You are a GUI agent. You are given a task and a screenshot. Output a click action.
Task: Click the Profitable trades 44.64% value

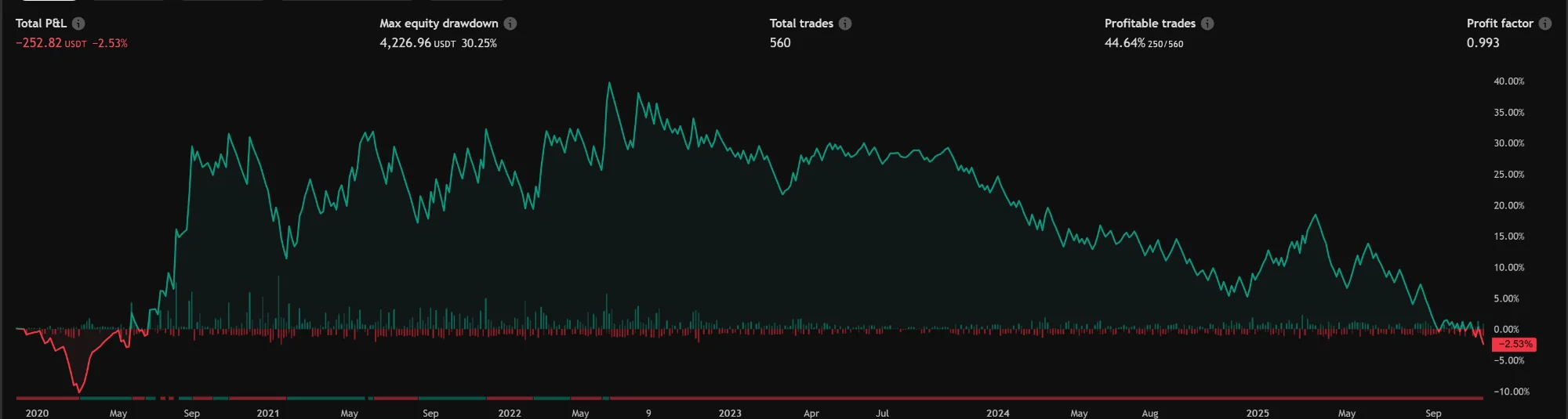[x=1124, y=43]
